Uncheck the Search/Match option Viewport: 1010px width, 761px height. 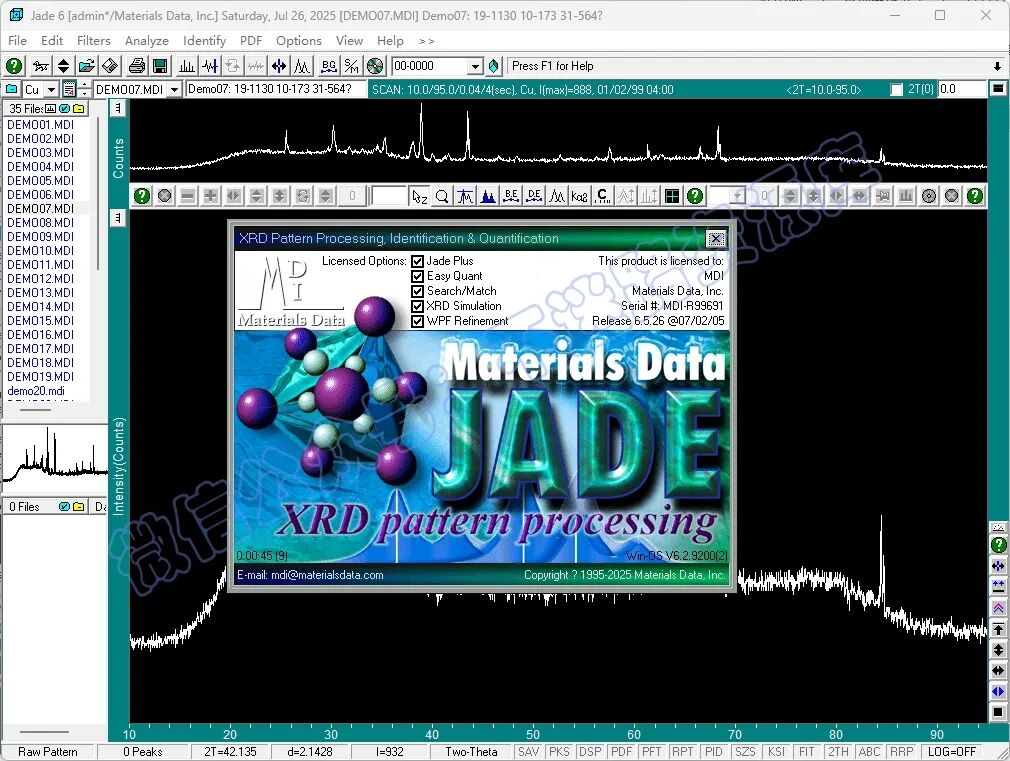tap(417, 291)
